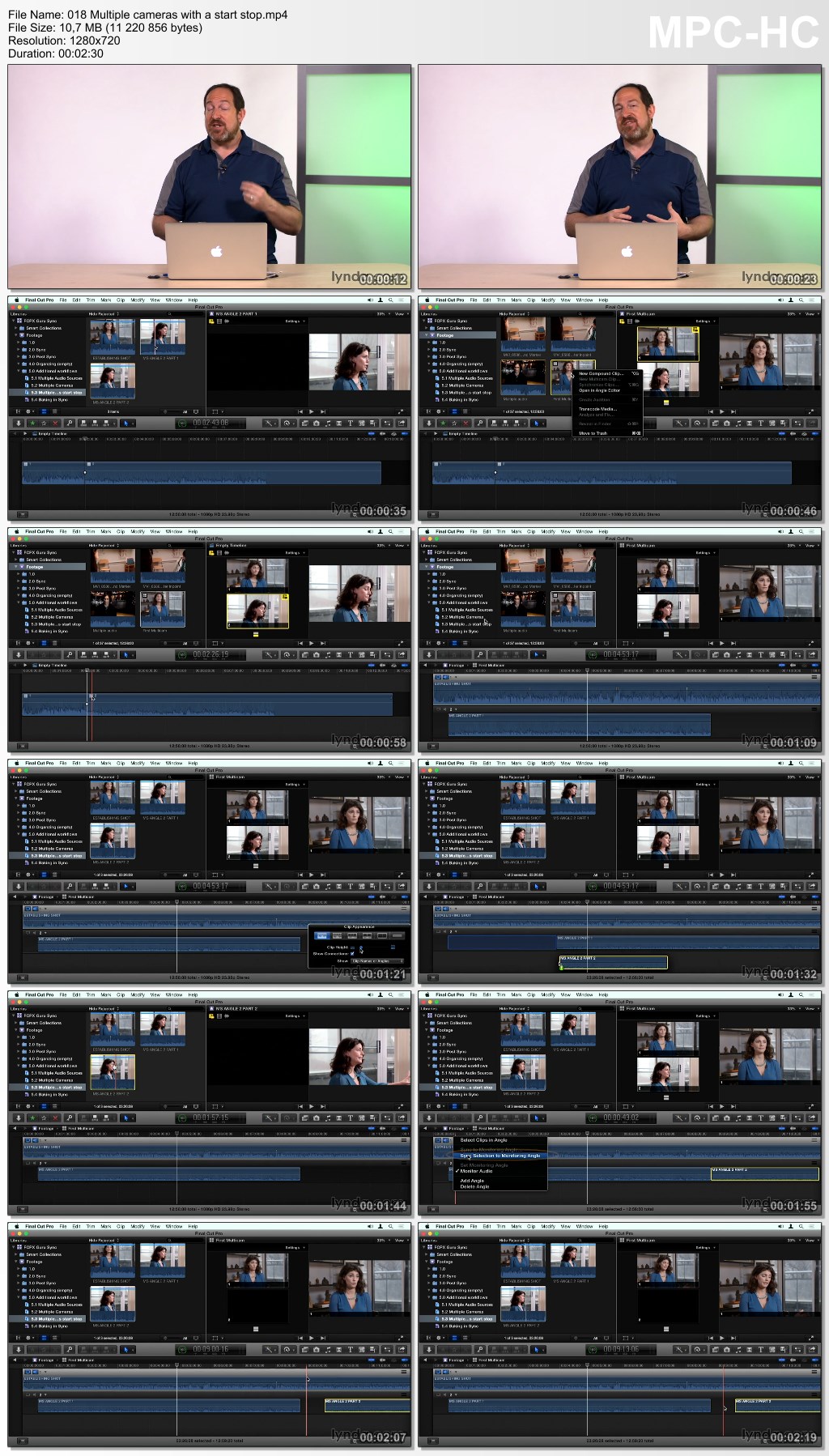The height and width of the screenshot is (1456, 829).
Task: Select first clip appearance style in 00:01:21 frame
Action: pos(321,936)
